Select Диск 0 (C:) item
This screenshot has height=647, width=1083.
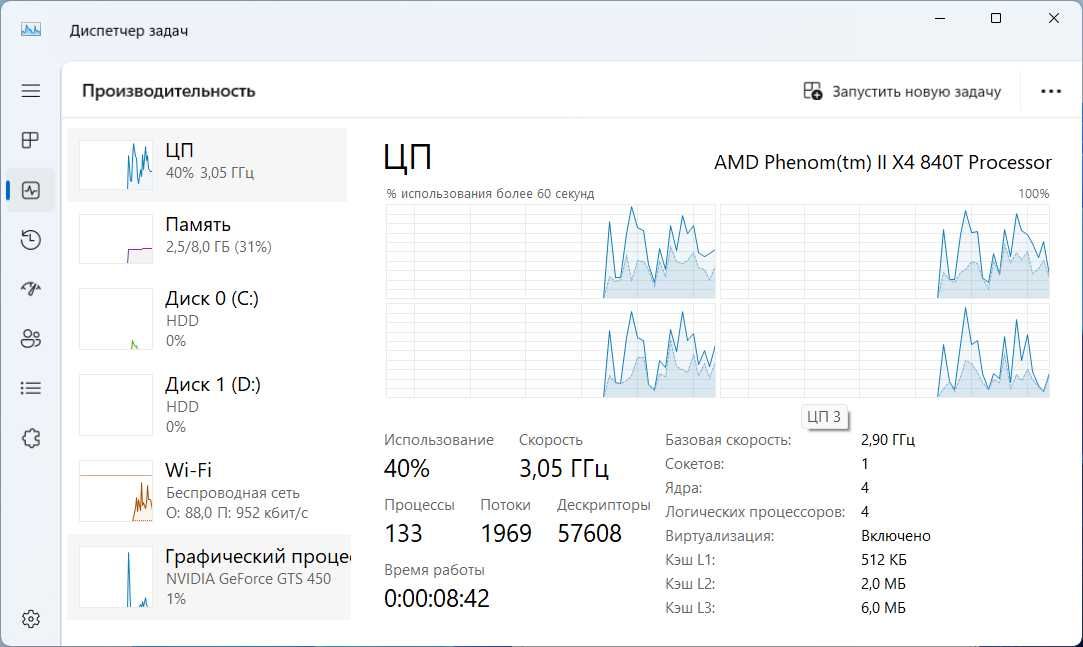207,318
